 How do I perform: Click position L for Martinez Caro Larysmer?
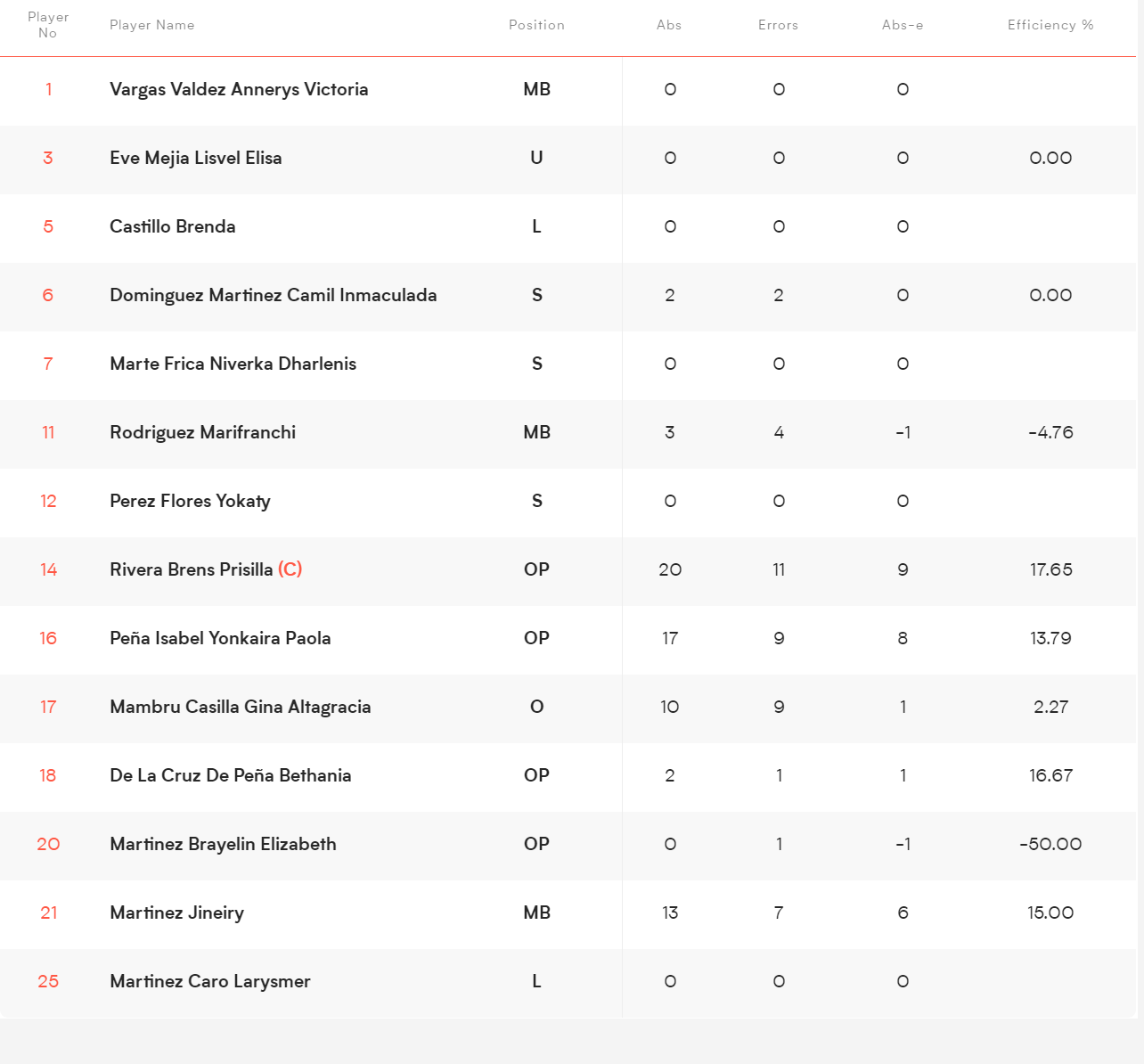coord(536,981)
